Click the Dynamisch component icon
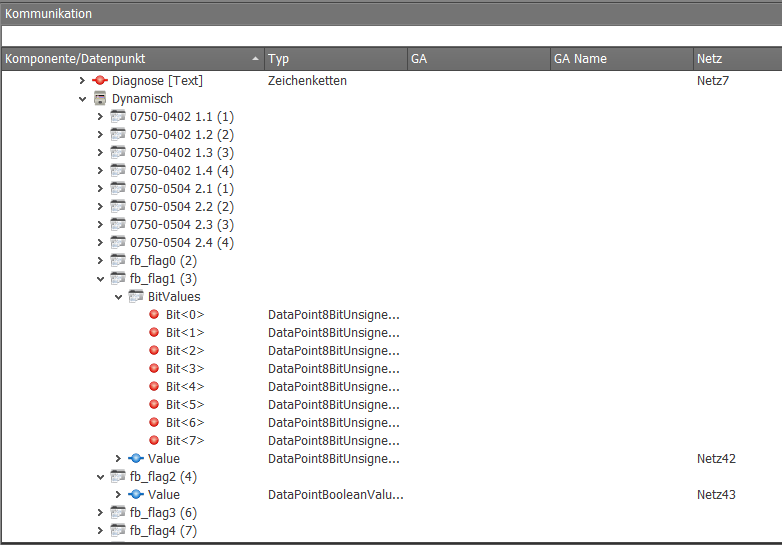The height and width of the screenshot is (545, 782). tap(100, 99)
